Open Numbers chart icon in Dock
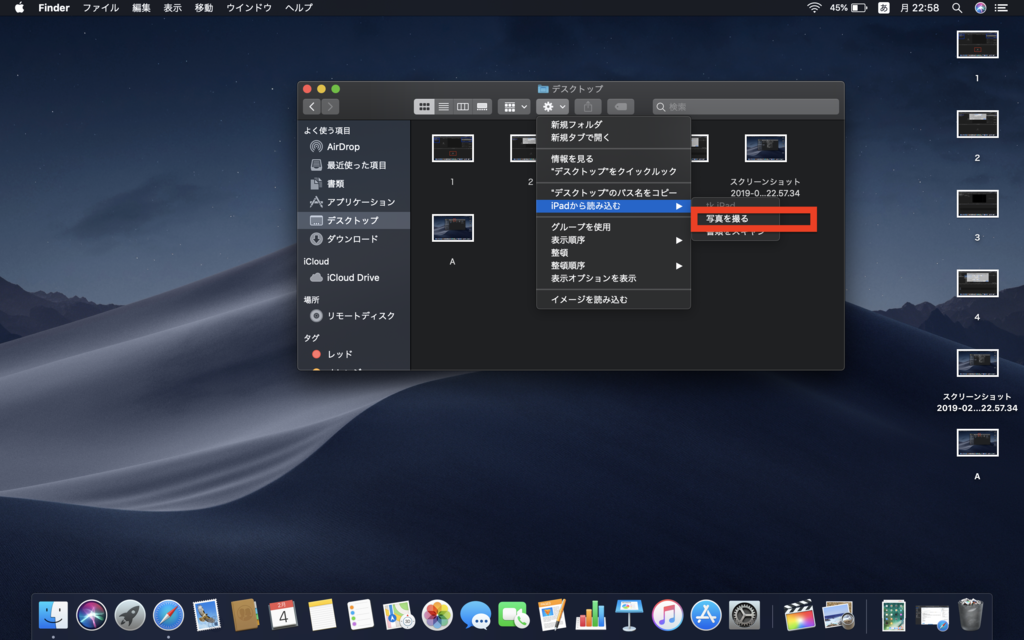 point(590,615)
